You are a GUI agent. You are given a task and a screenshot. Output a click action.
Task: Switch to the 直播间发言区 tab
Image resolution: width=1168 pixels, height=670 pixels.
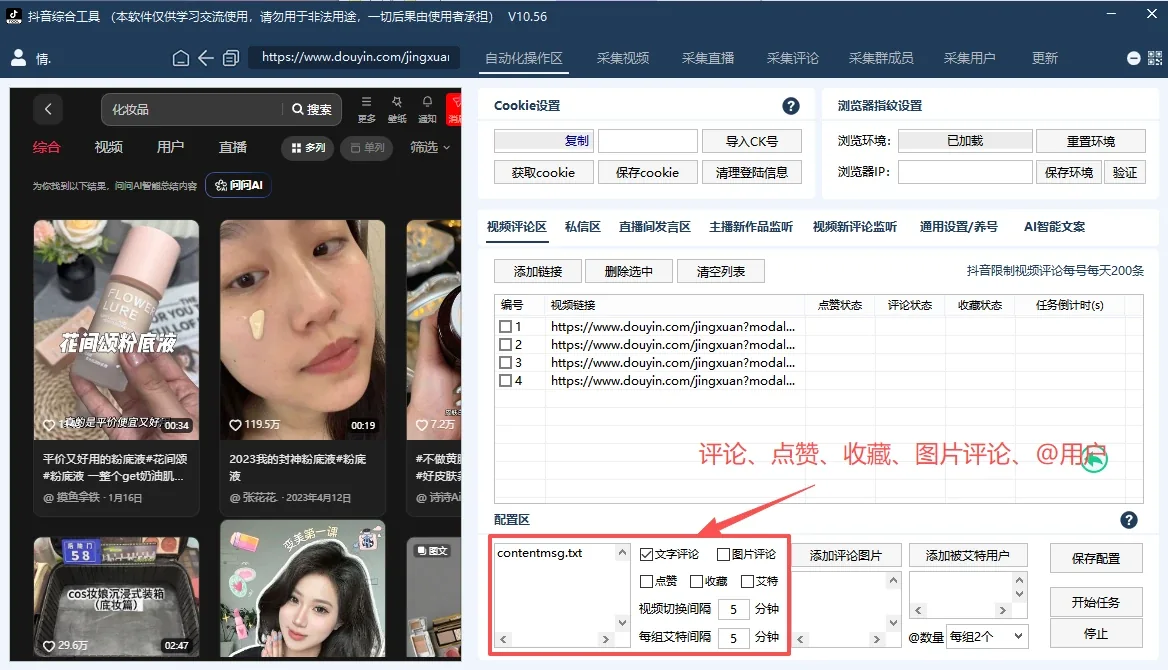coord(655,227)
